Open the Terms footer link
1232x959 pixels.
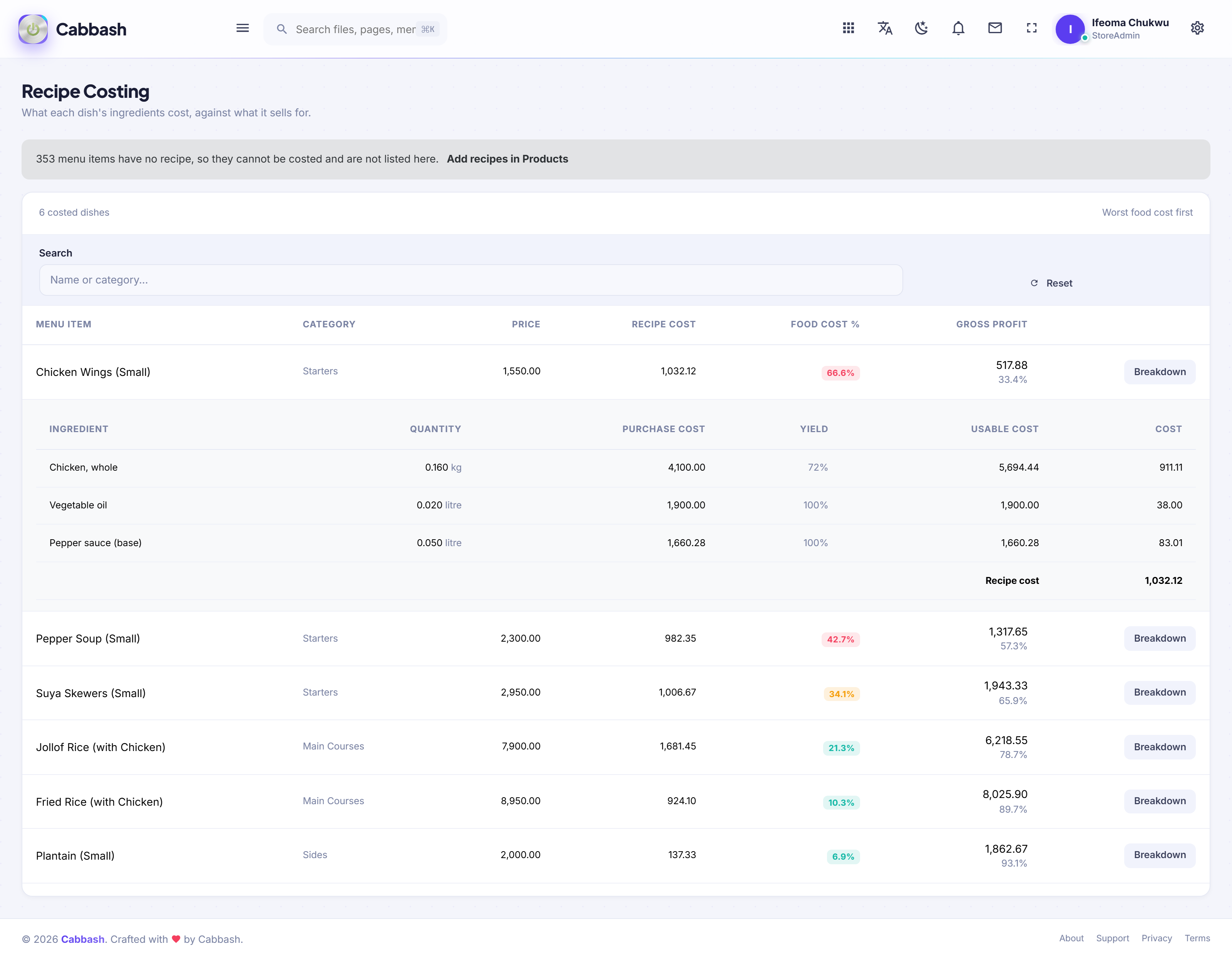pyautogui.click(x=1197, y=939)
